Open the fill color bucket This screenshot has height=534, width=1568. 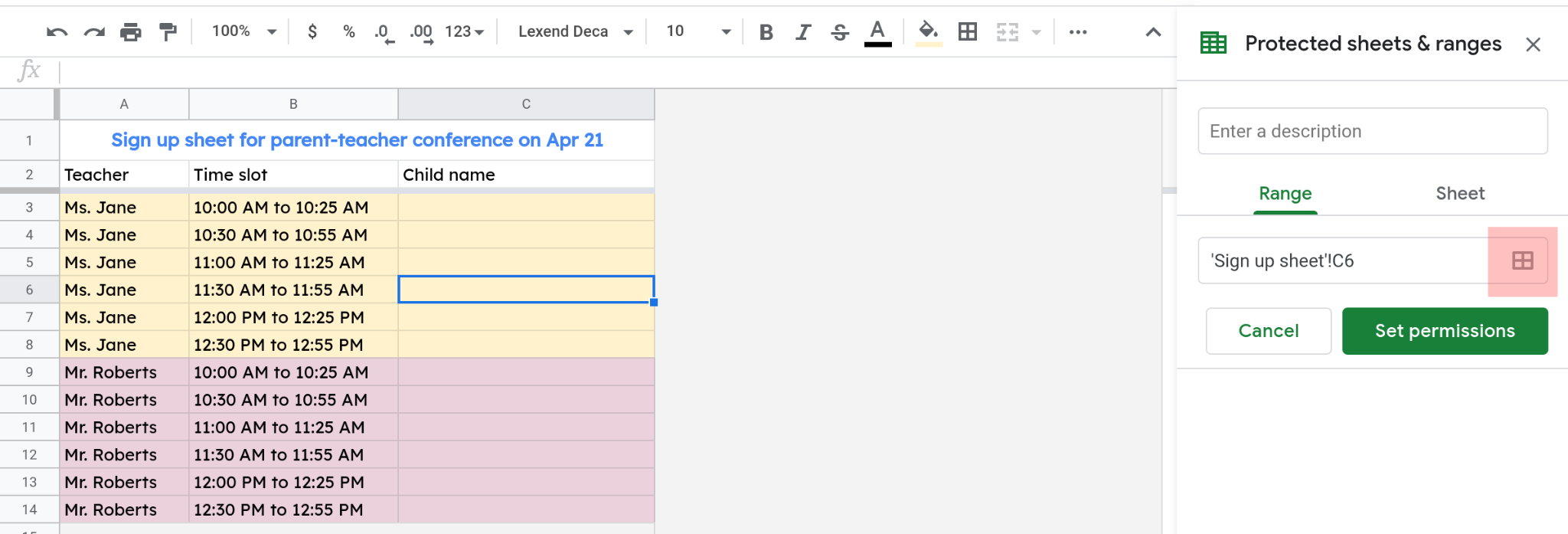[929, 33]
